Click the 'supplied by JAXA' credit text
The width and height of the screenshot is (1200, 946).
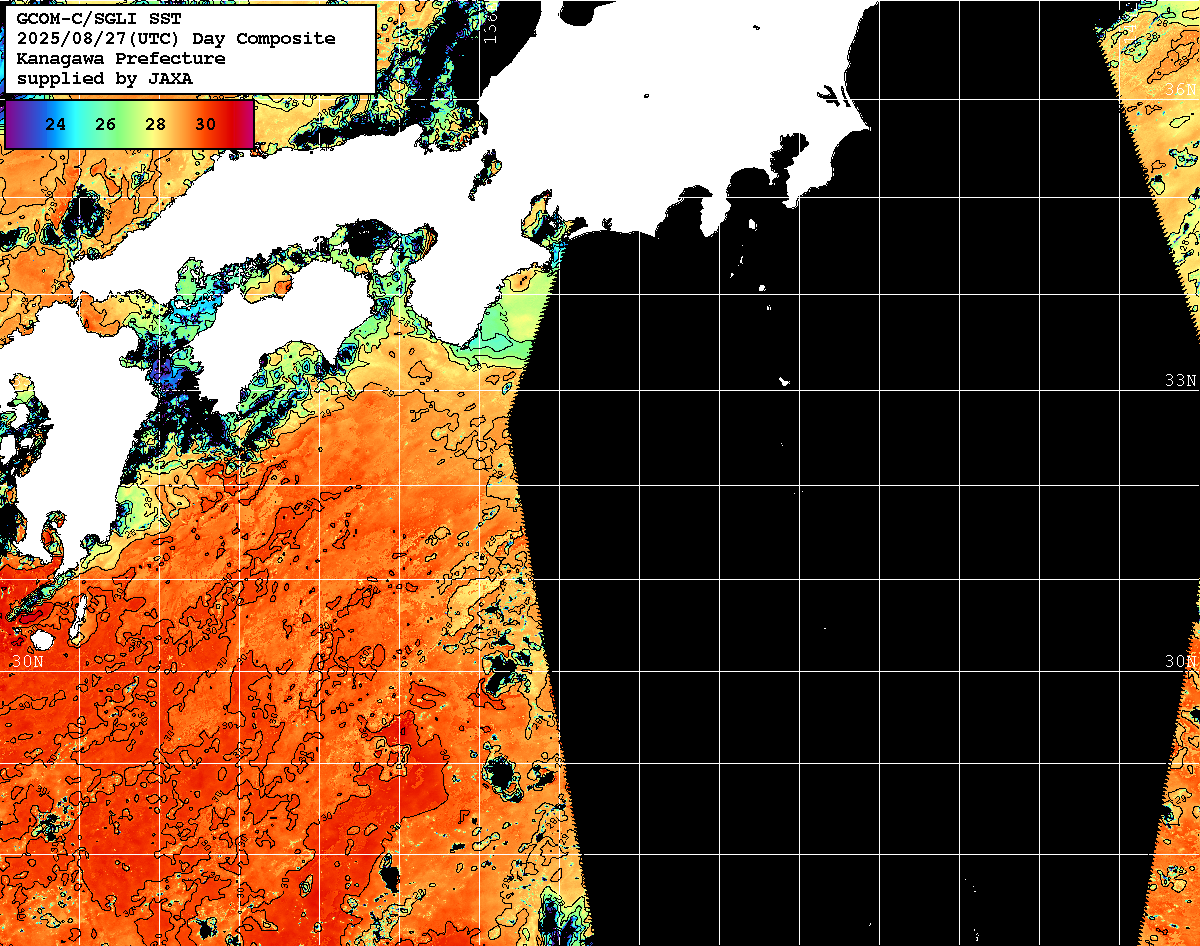(x=105, y=79)
